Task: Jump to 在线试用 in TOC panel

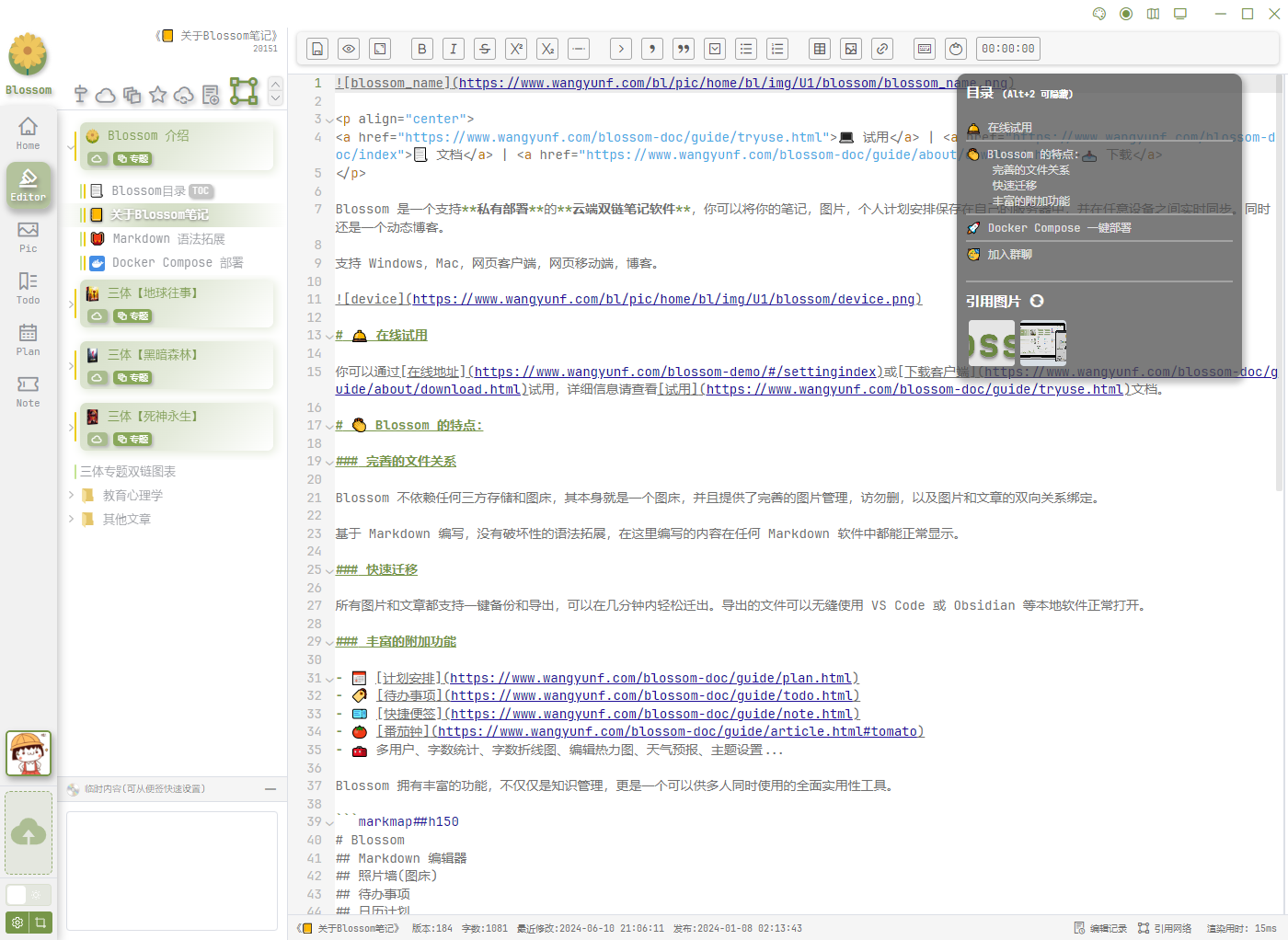Action: pyautogui.click(x=1009, y=128)
